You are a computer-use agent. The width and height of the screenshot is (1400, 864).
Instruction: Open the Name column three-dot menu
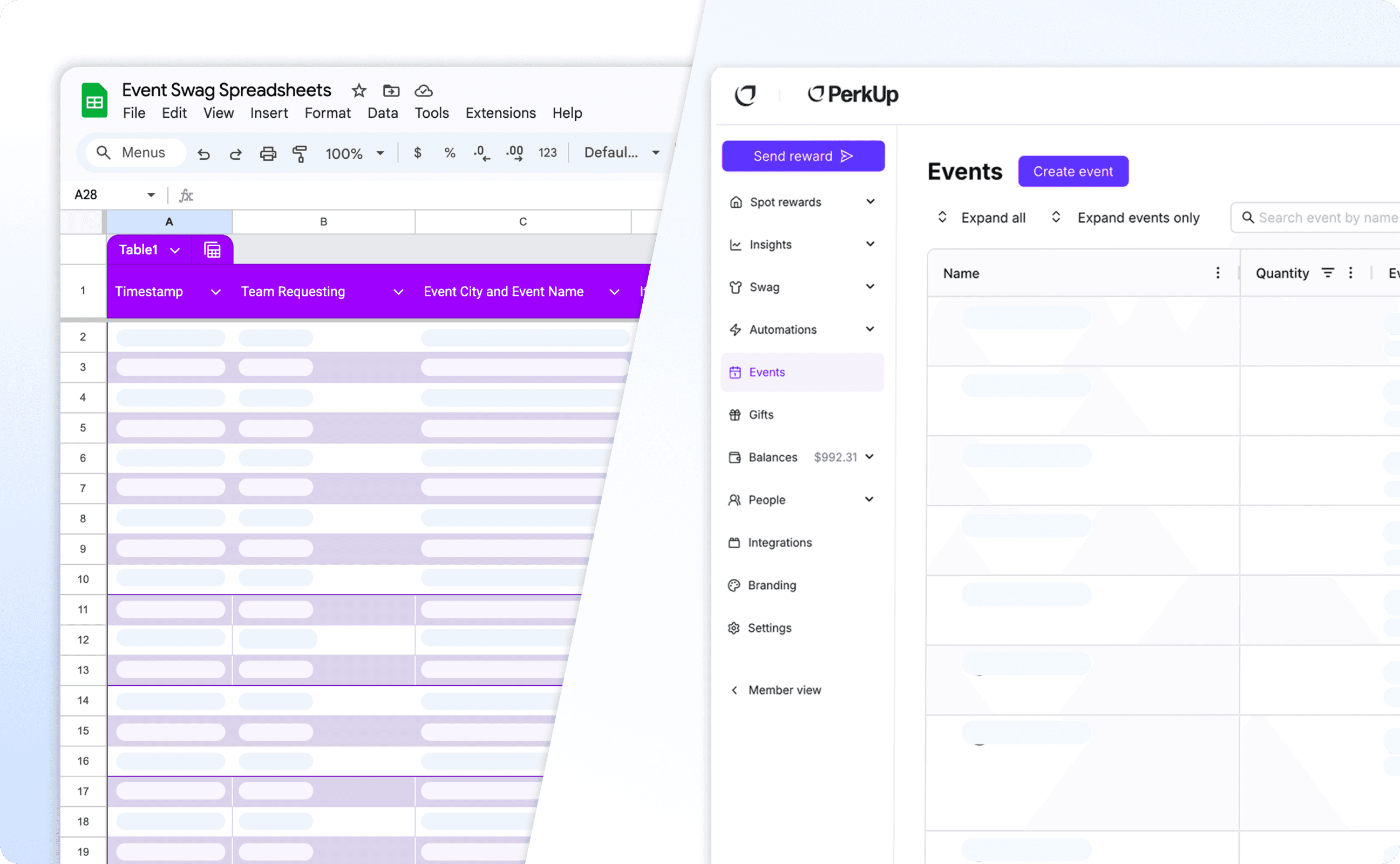(x=1218, y=273)
